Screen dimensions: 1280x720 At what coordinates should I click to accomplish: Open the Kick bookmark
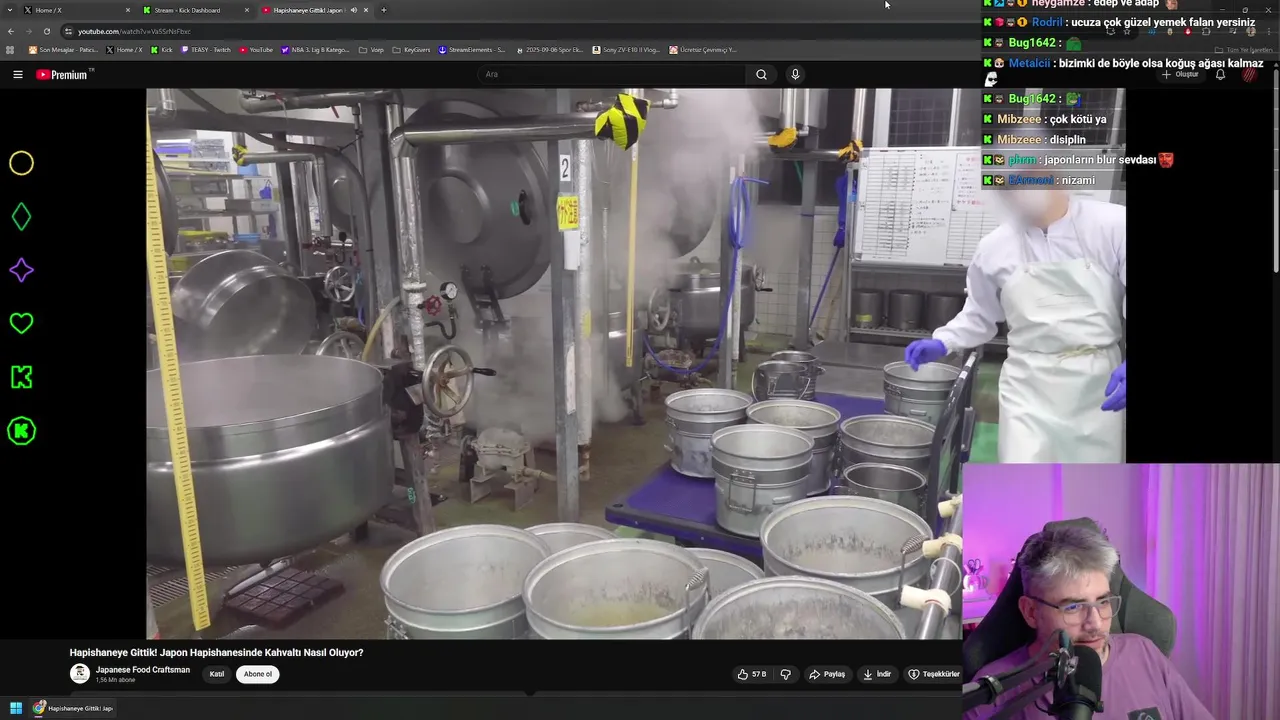pos(162,50)
